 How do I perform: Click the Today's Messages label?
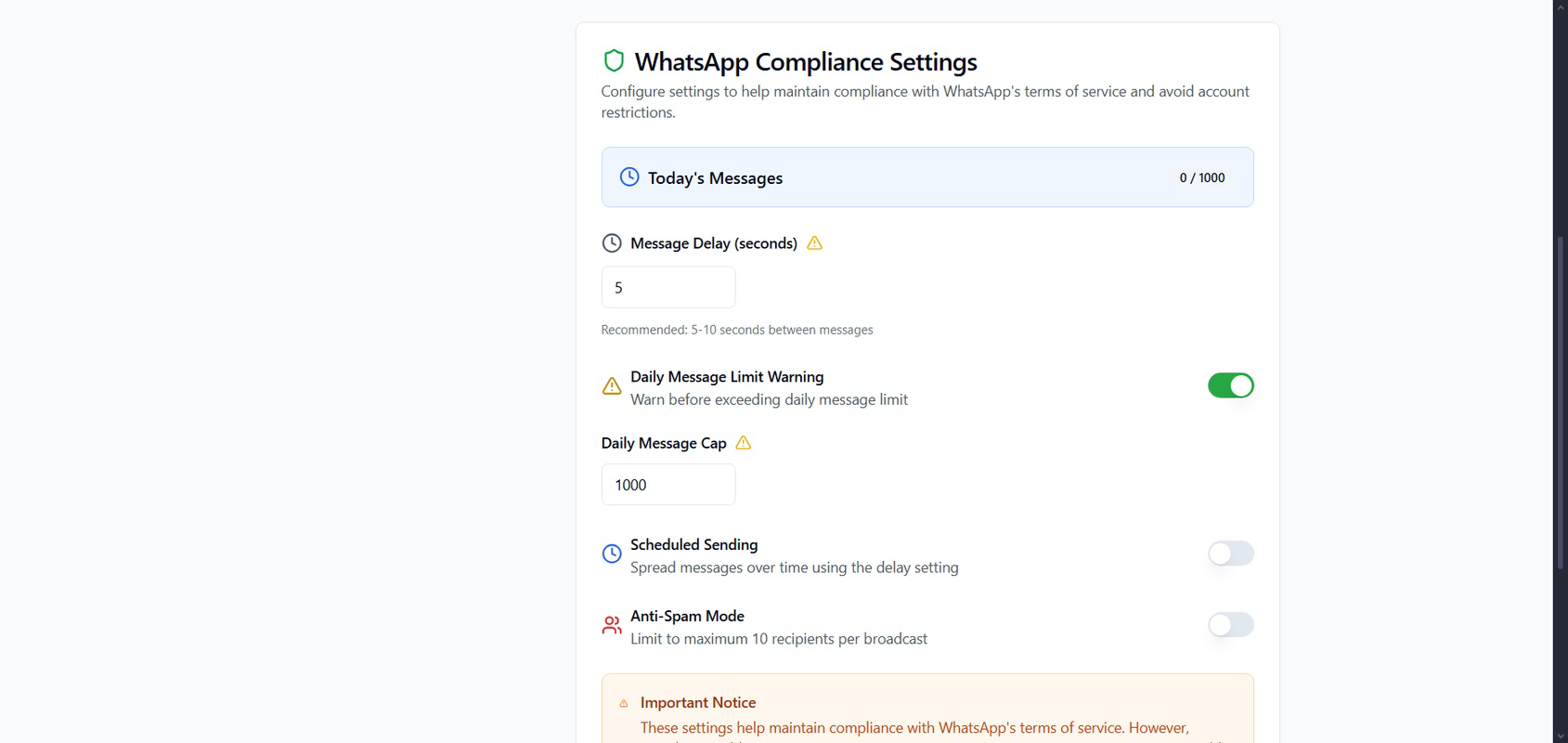pos(715,177)
